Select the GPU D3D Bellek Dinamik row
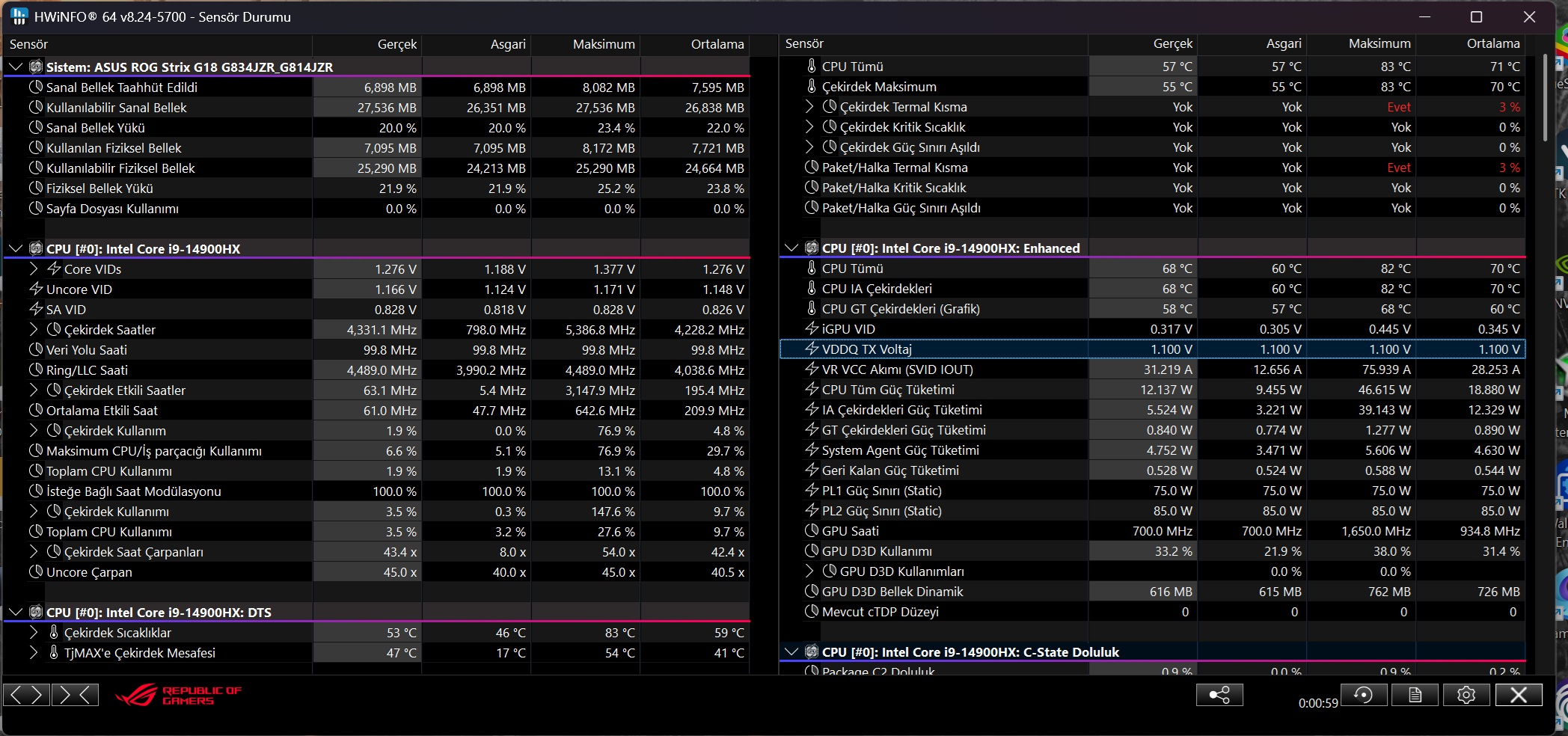 (x=1152, y=591)
